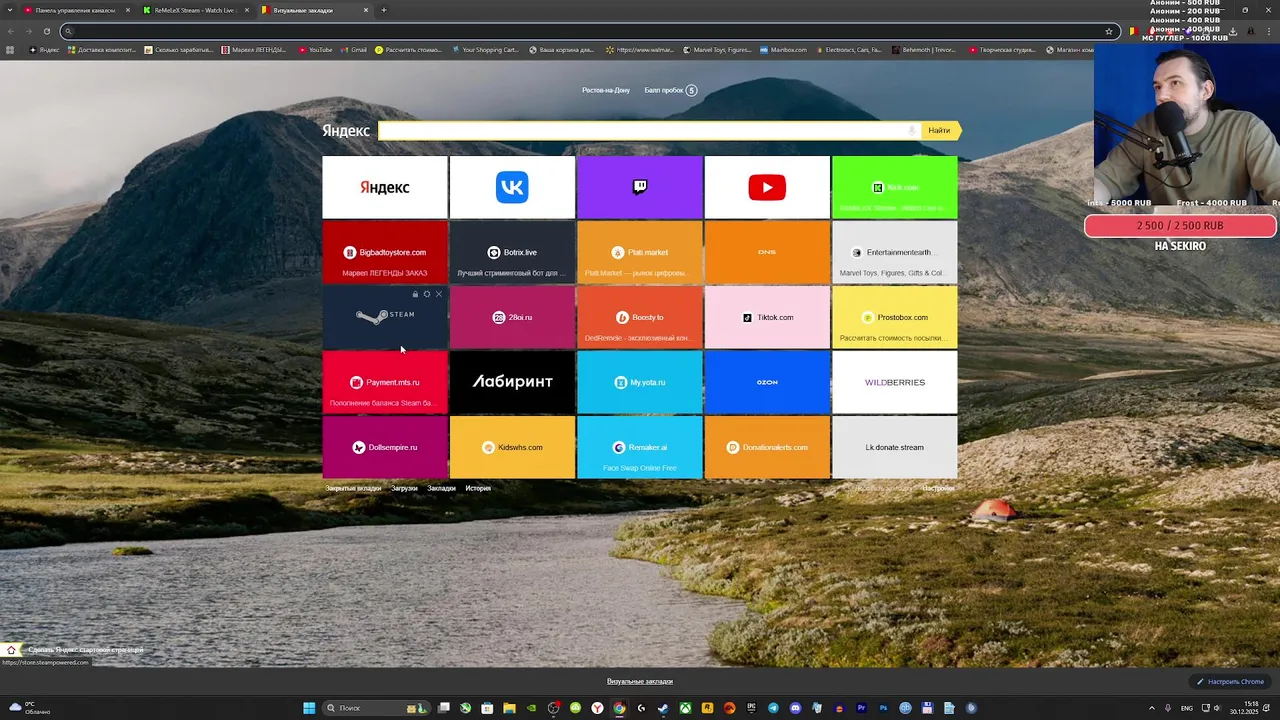Open the Dollsempire.ru tile

point(385,447)
